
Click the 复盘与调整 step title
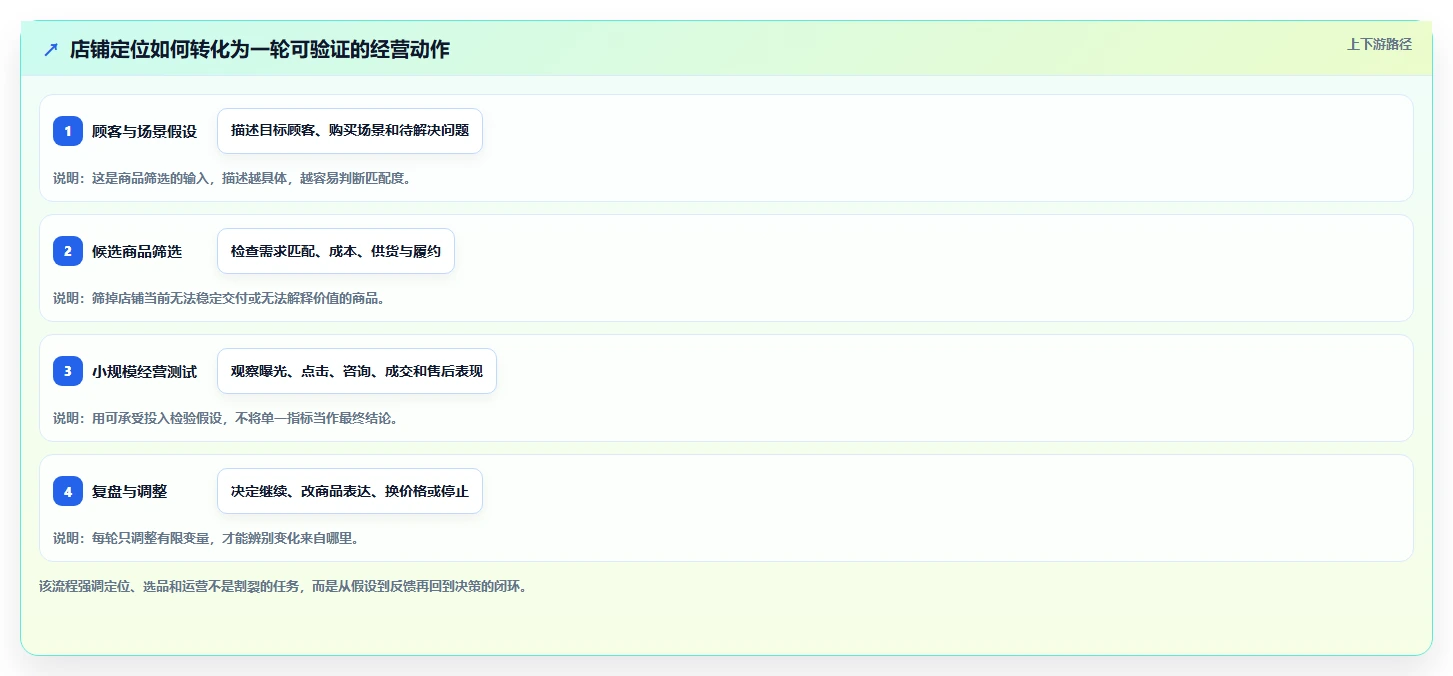point(129,491)
